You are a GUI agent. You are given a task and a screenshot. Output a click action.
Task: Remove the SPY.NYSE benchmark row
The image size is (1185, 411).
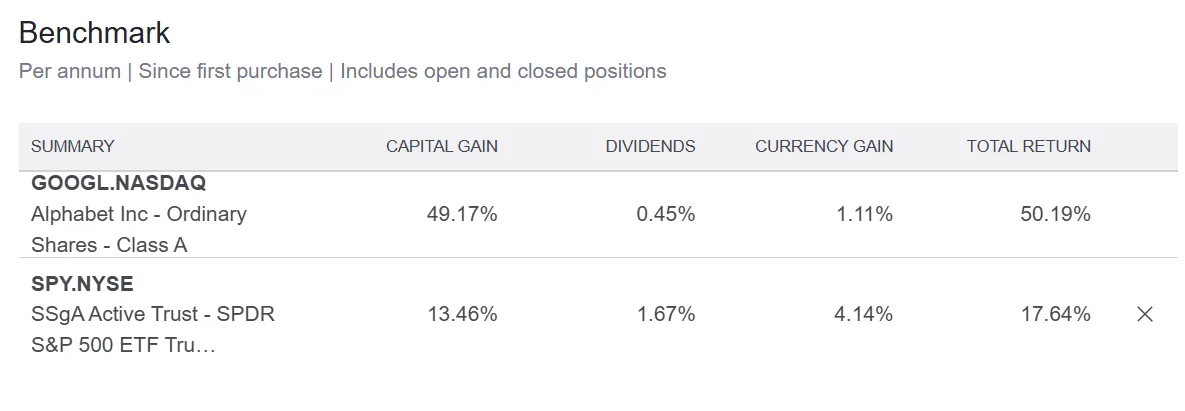[1145, 314]
